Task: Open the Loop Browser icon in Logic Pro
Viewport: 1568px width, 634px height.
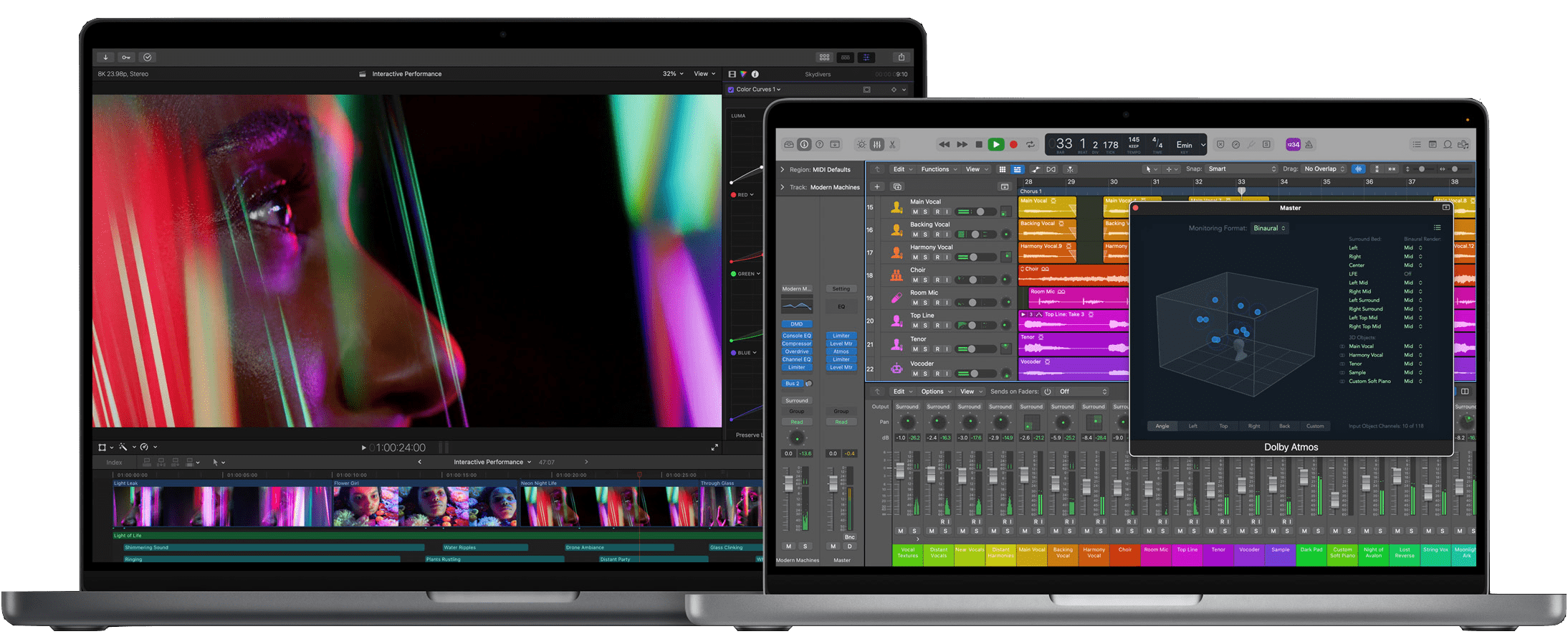Action: [1448, 144]
